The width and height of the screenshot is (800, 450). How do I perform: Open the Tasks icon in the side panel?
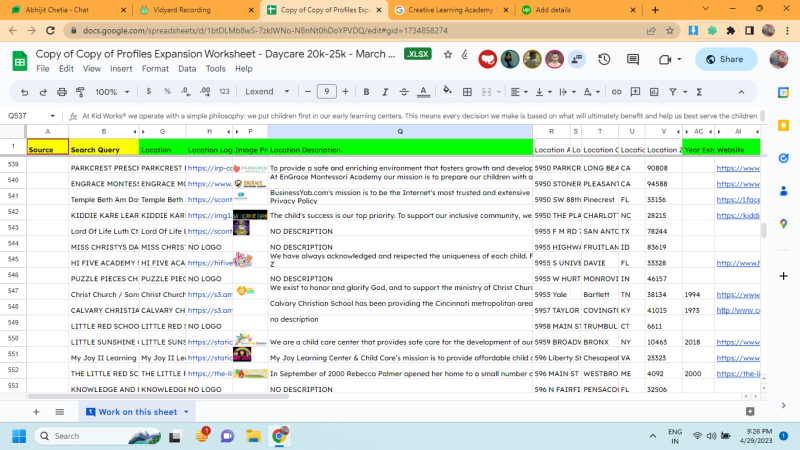(784, 158)
